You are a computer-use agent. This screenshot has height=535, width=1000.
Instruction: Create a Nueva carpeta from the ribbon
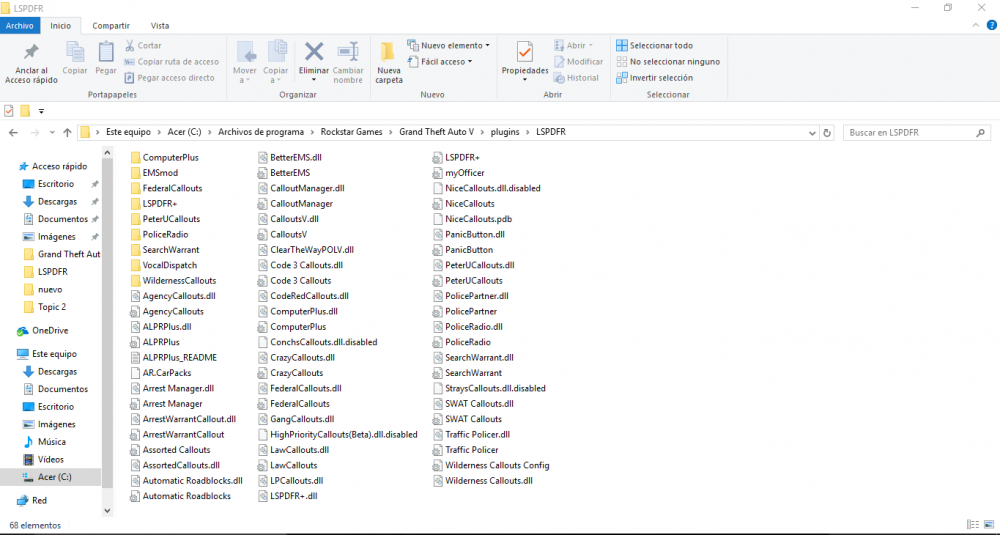click(388, 62)
